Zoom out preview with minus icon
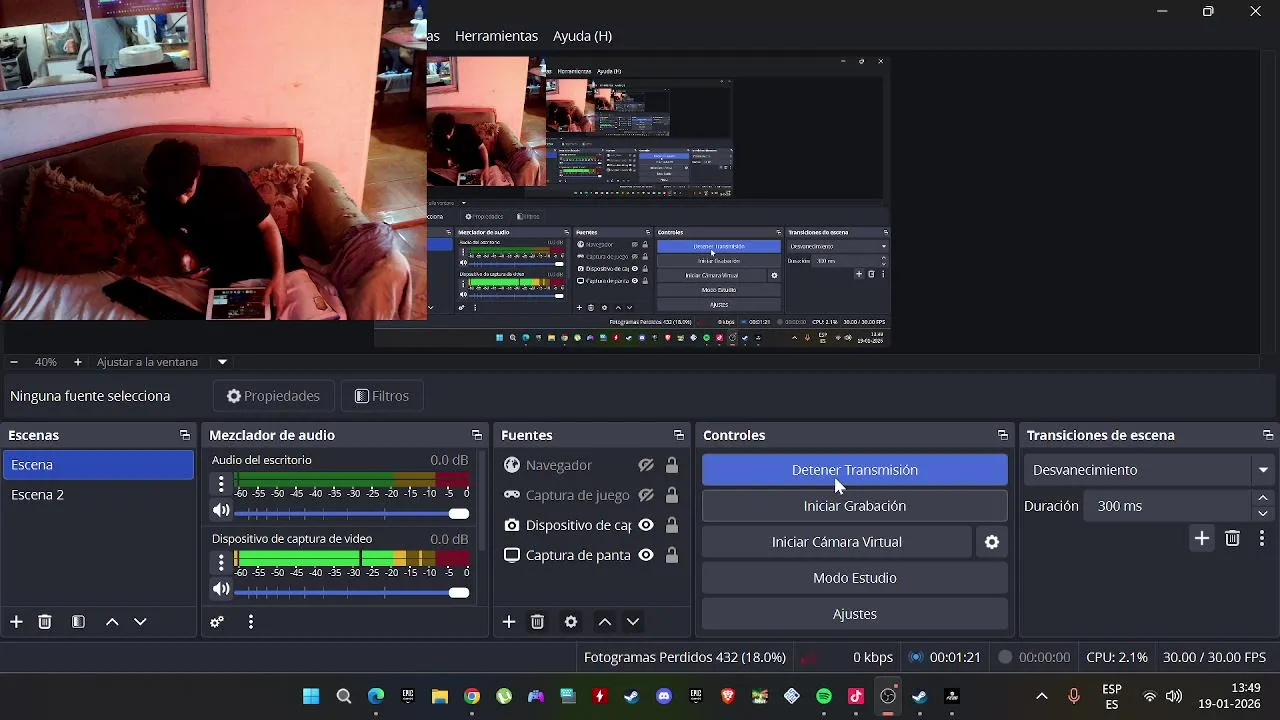 click(x=13, y=362)
